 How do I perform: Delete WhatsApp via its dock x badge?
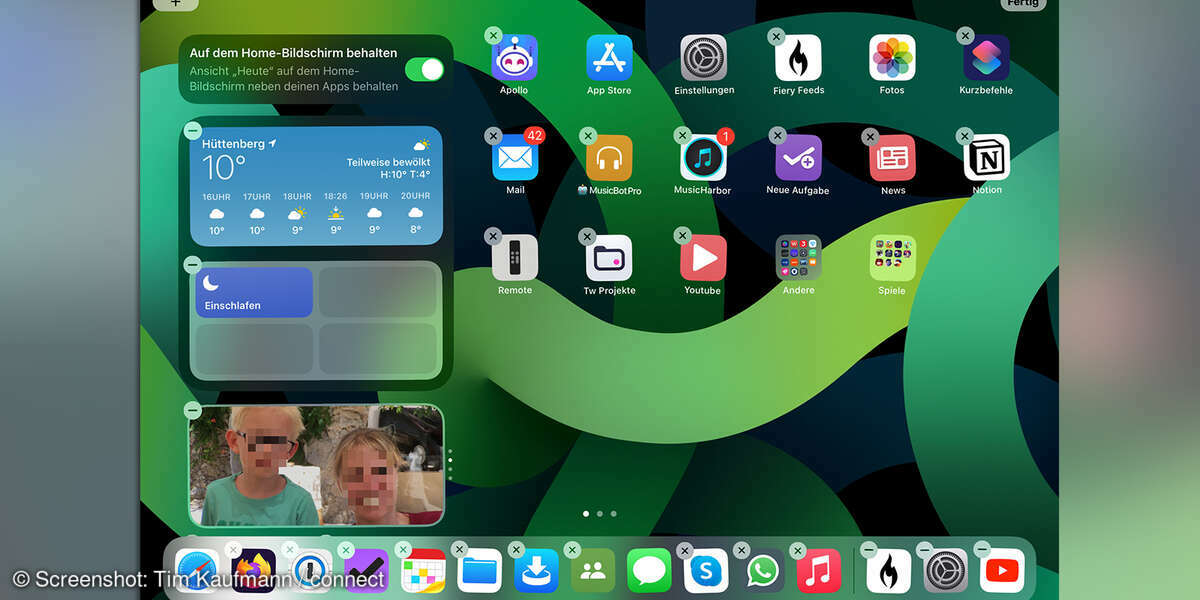[x=741, y=550]
